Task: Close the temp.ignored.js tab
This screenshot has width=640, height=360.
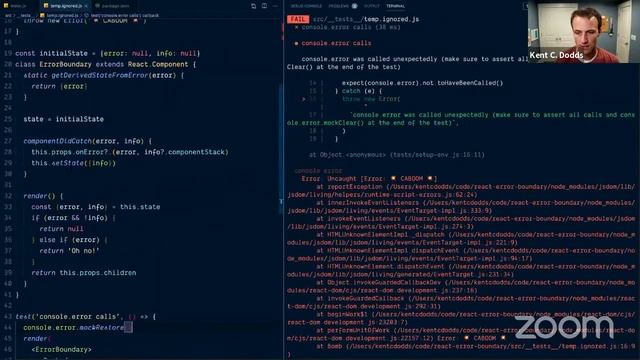Action: 86,6
